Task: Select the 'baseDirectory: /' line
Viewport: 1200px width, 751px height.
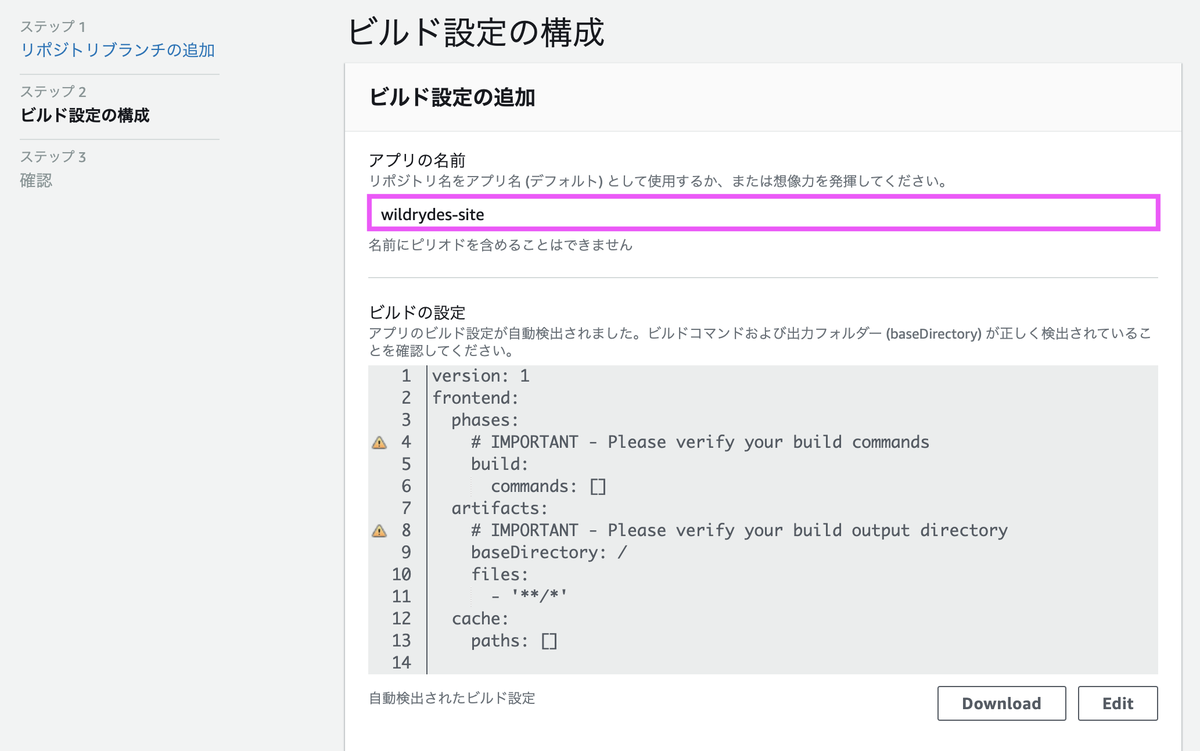Action: tap(520, 551)
